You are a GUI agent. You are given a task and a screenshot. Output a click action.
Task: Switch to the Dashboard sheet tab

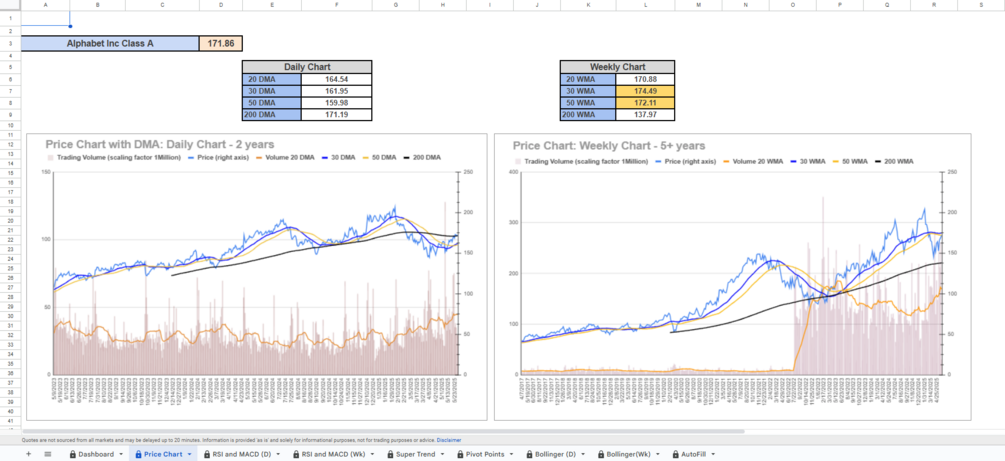(96, 454)
